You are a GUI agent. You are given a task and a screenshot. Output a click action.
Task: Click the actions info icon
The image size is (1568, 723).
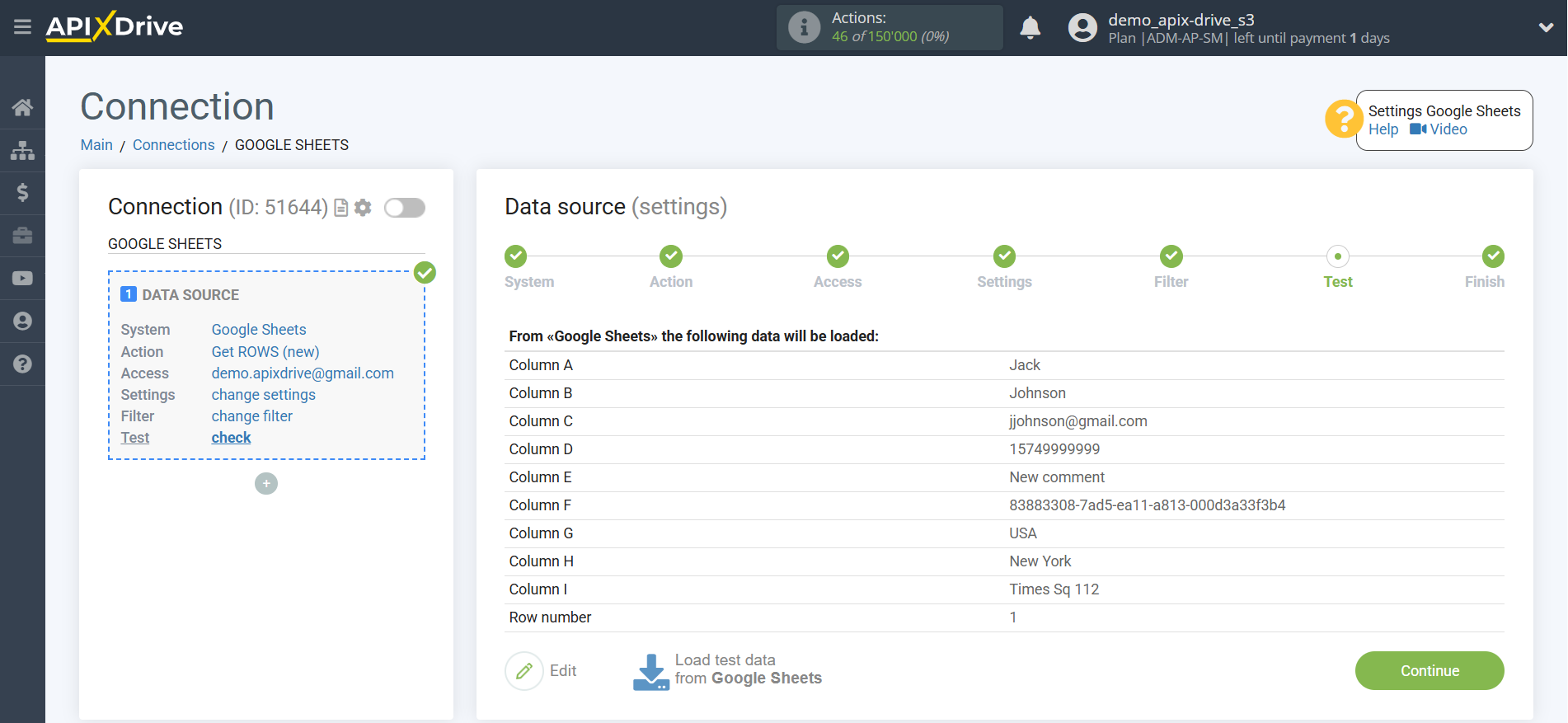(804, 27)
